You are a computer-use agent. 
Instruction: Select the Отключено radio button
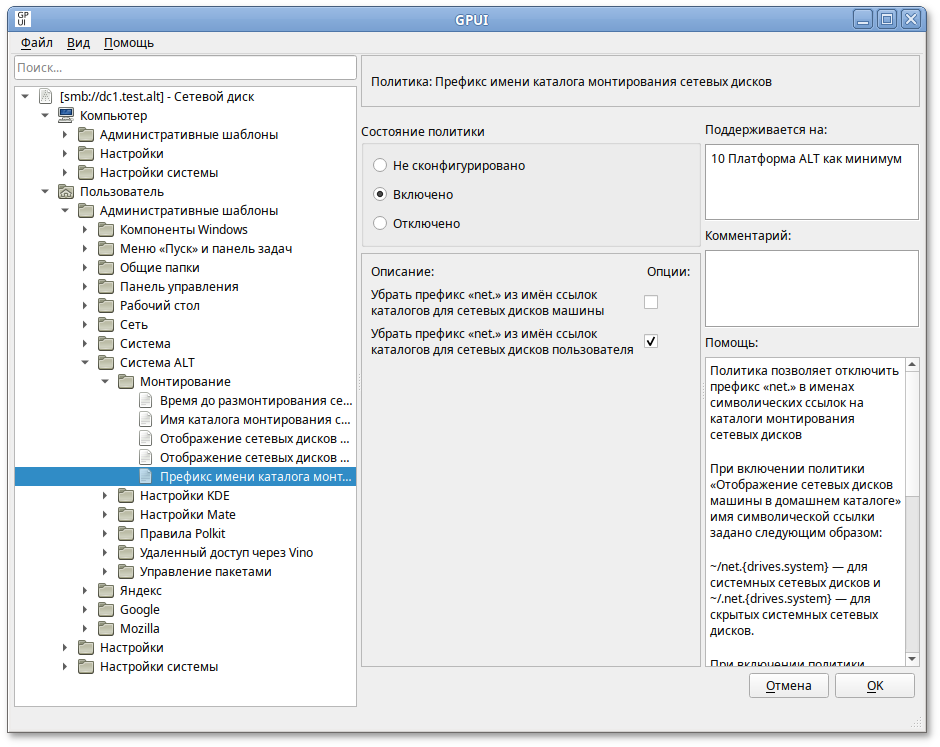(380, 223)
